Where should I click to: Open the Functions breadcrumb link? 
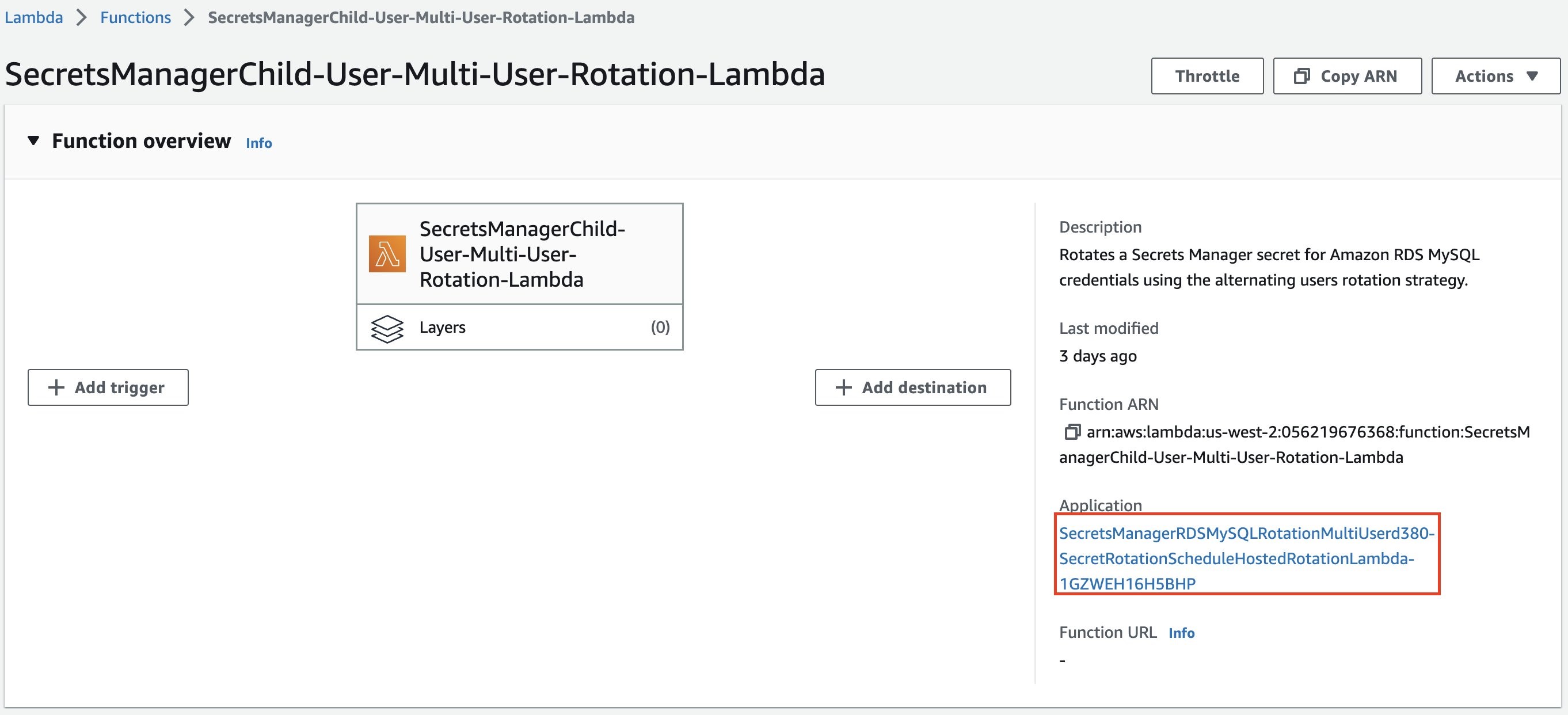point(135,17)
